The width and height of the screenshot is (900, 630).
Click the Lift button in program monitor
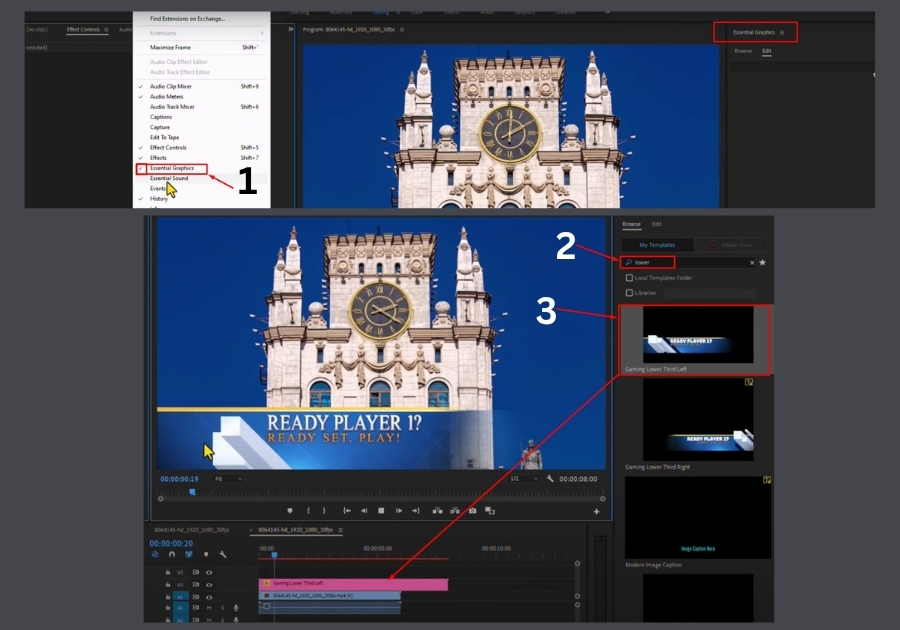[x=437, y=511]
